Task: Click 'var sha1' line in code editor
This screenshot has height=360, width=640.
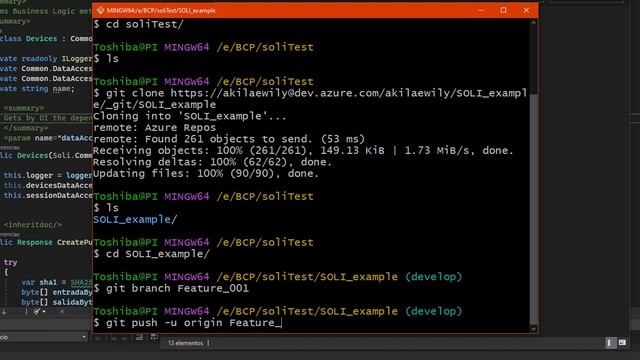Action: 57,282
